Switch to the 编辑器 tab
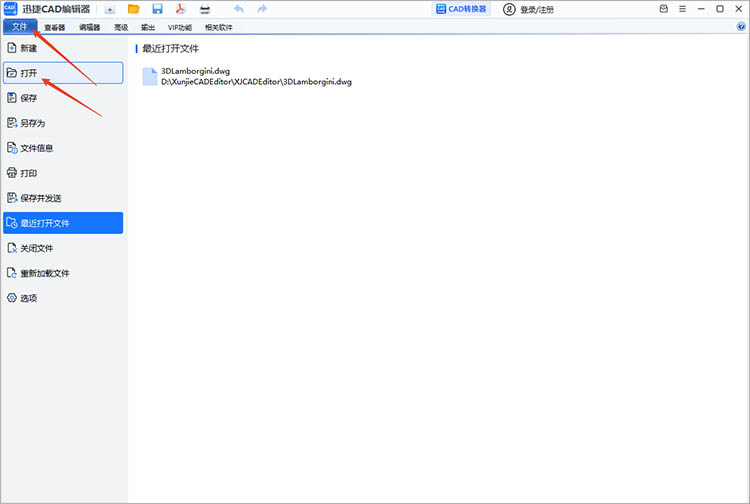750x504 pixels. pos(89,27)
